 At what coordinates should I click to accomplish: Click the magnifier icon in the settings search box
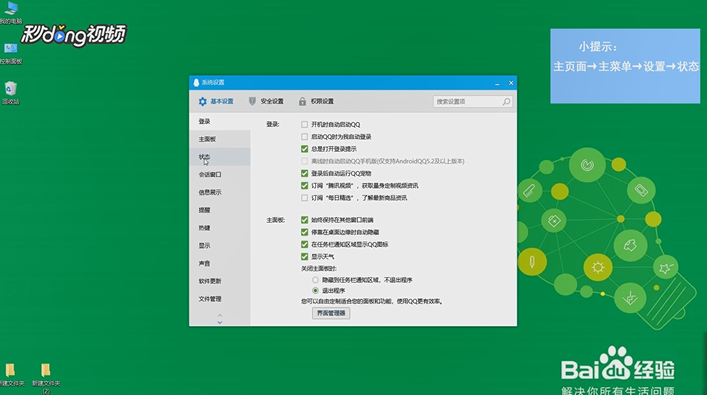tap(506, 101)
